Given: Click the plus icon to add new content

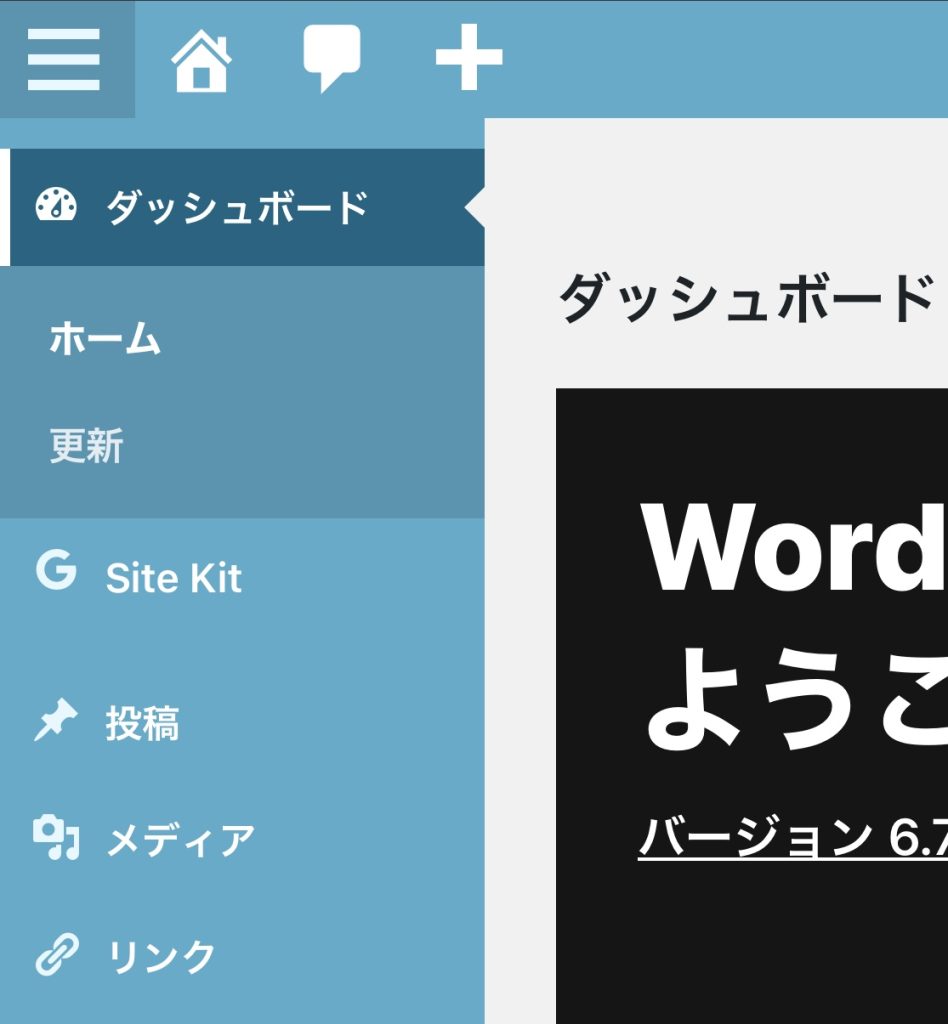Looking at the screenshot, I should click(x=468, y=60).
